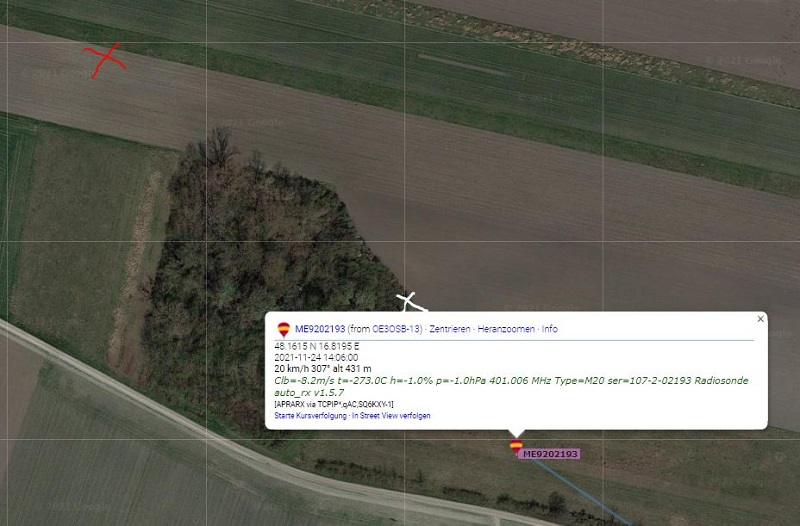
Task: Click Heranzoomen to zoom in
Action: 506,329
